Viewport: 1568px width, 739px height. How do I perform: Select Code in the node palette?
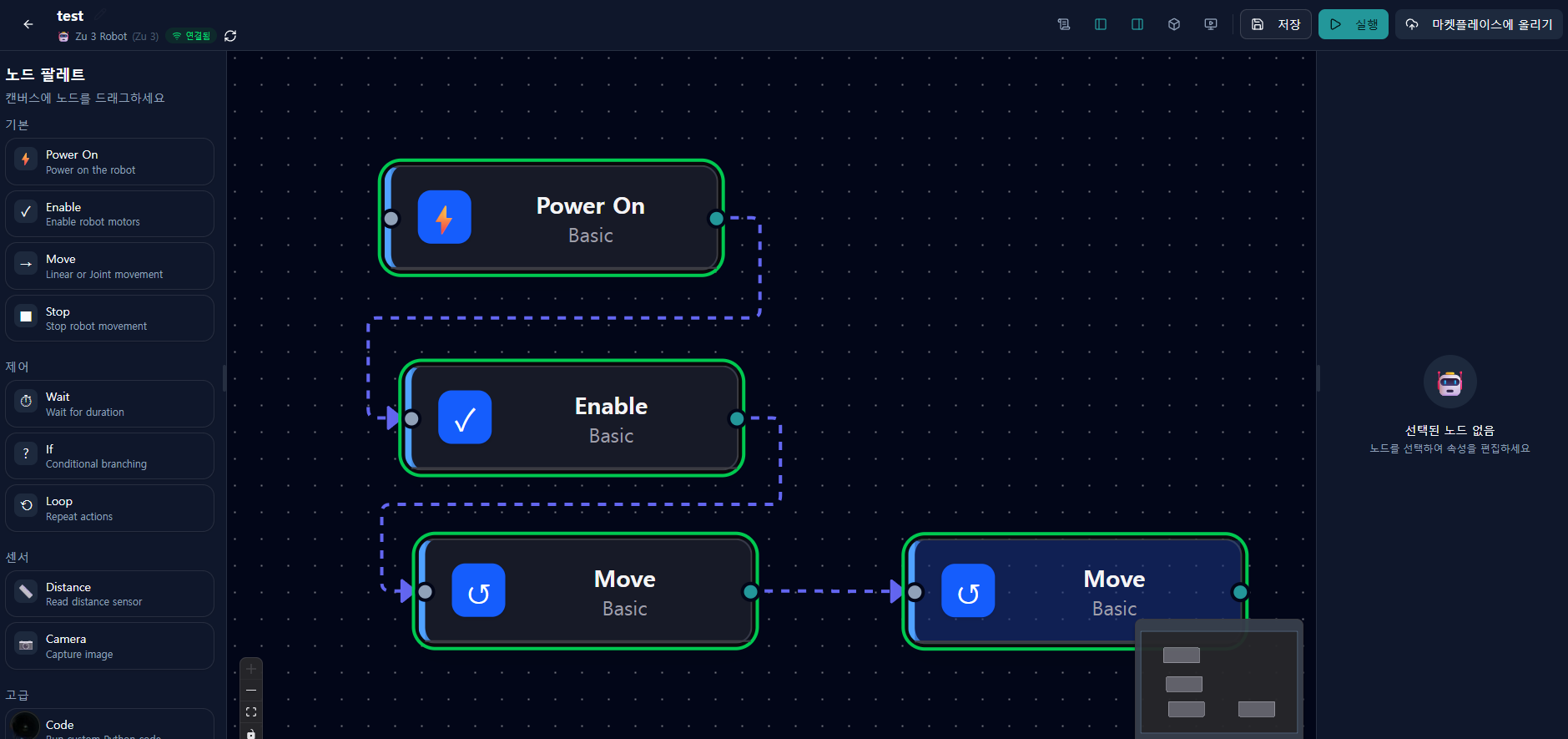(x=109, y=725)
